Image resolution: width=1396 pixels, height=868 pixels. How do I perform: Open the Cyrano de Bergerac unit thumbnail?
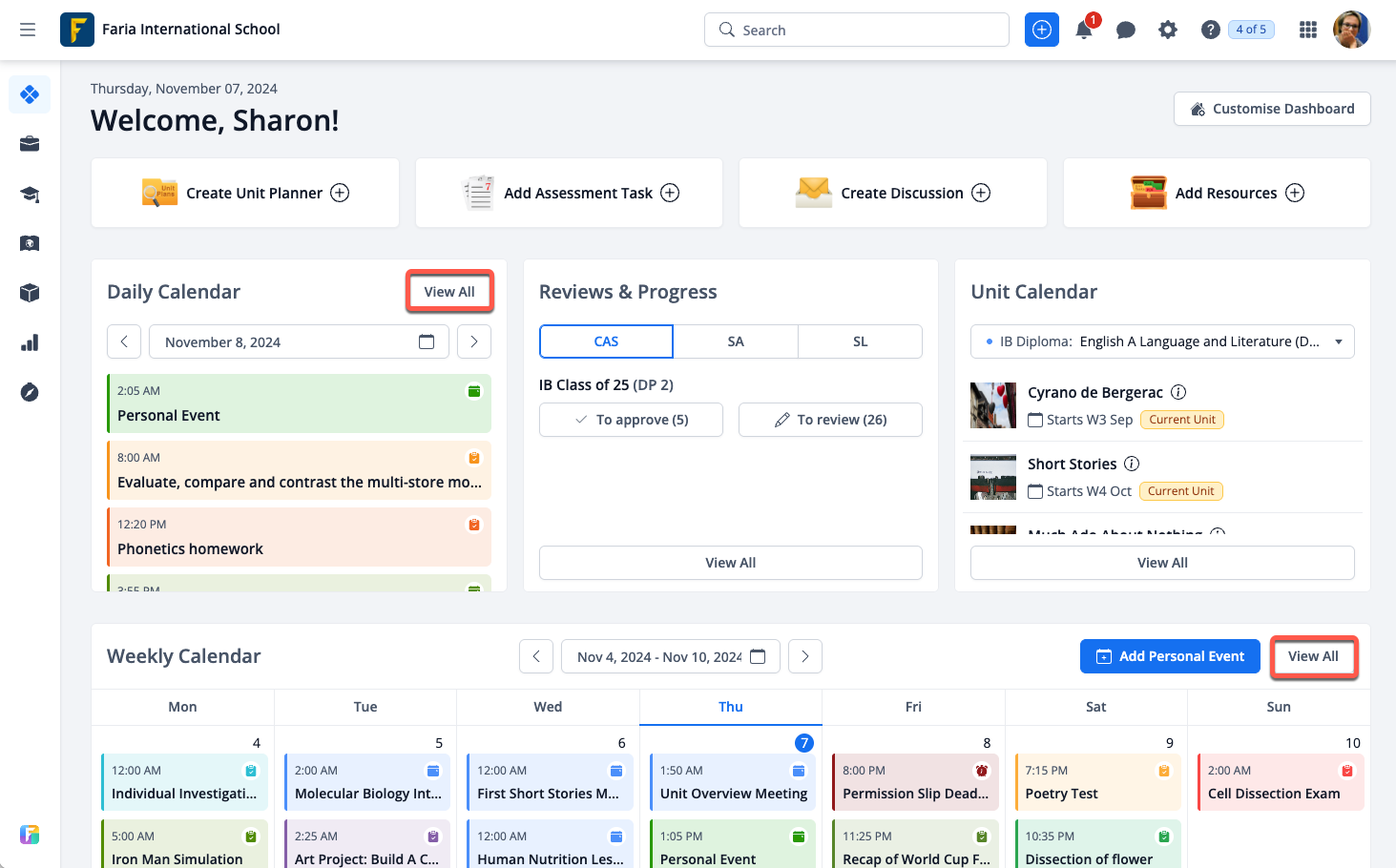993,405
